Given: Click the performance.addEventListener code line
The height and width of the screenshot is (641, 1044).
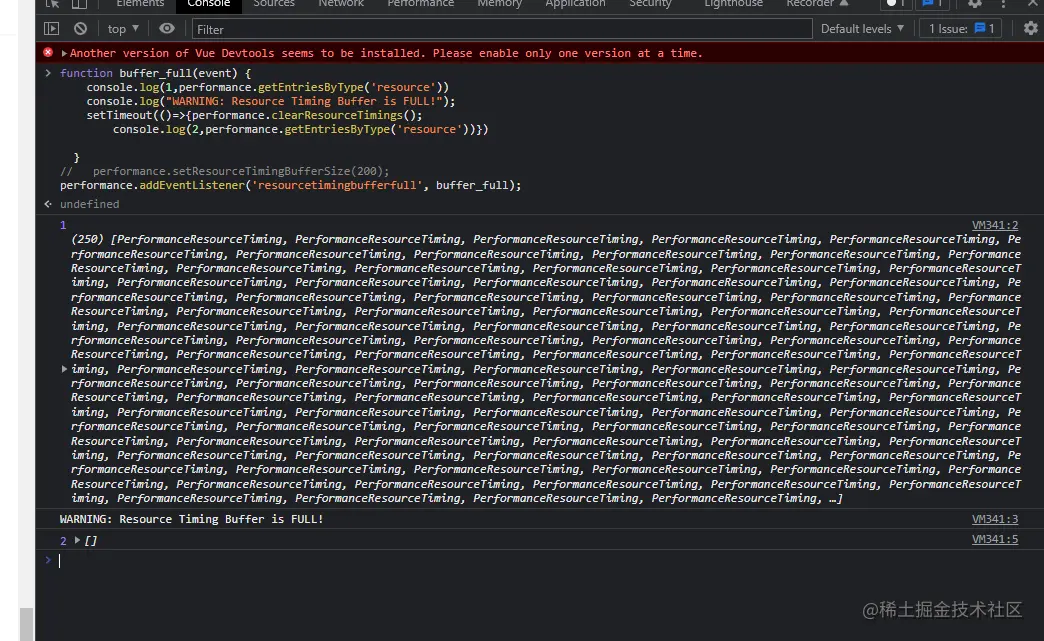Looking at the screenshot, I should [290, 185].
